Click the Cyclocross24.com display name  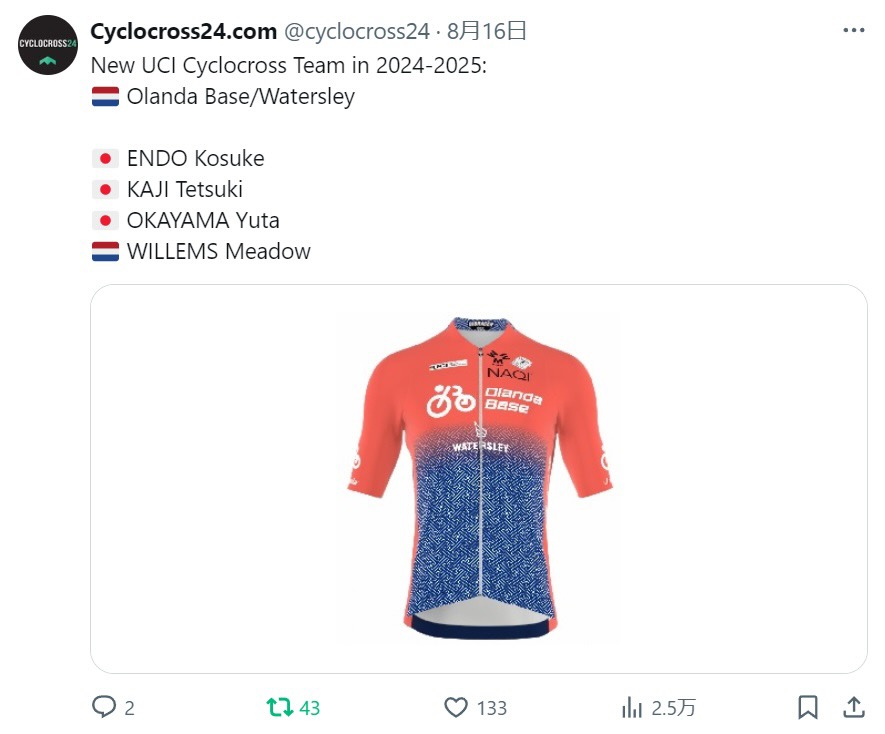click(x=183, y=31)
